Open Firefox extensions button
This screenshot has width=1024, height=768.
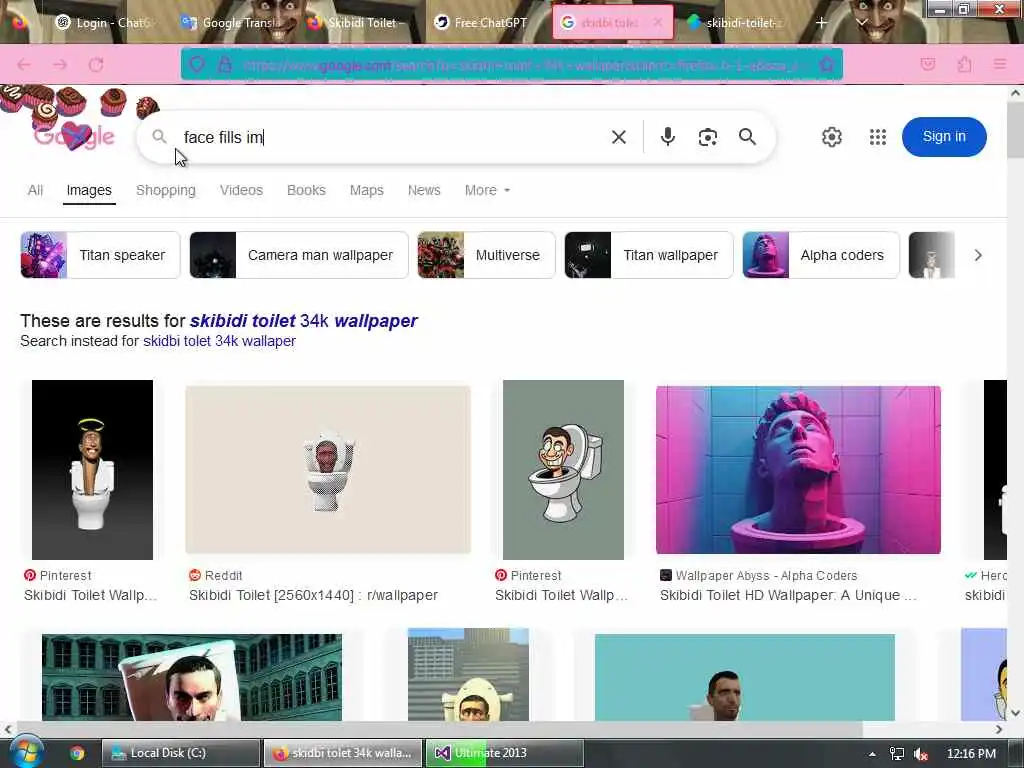pos(964,64)
